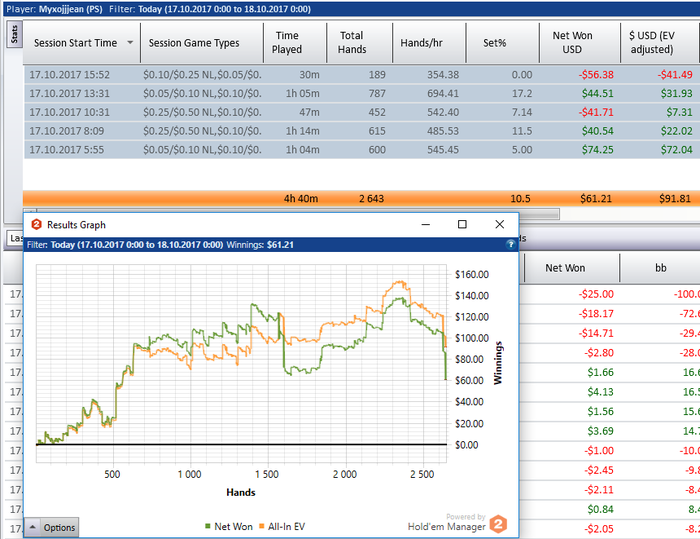This screenshot has width=700, height=539.
Task: Sort by Session Game Types column
Action: [x=202, y=43]
